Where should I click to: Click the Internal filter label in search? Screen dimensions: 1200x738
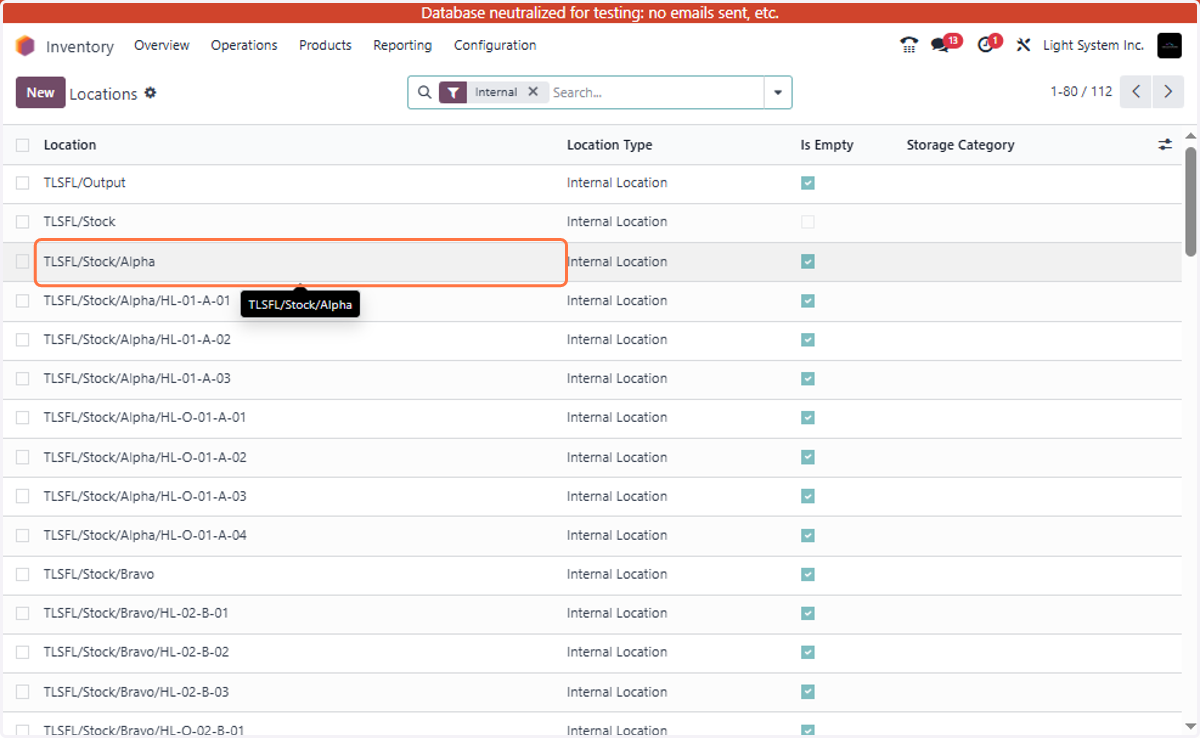(x=496, y=92)
